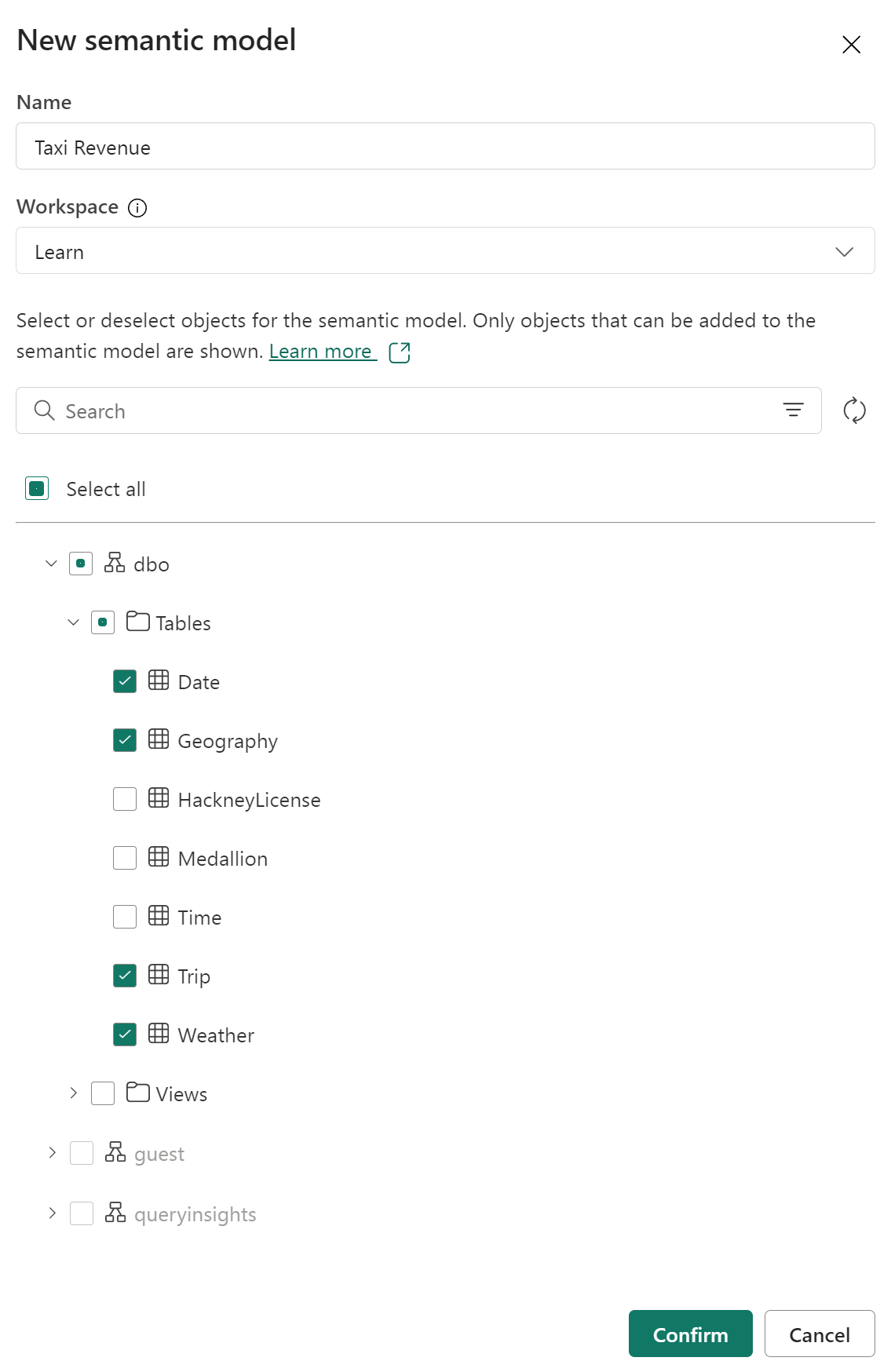Viewport: 891px width, 1372px height.
Task: Click the Trip table icon
Action: (159, 975)
